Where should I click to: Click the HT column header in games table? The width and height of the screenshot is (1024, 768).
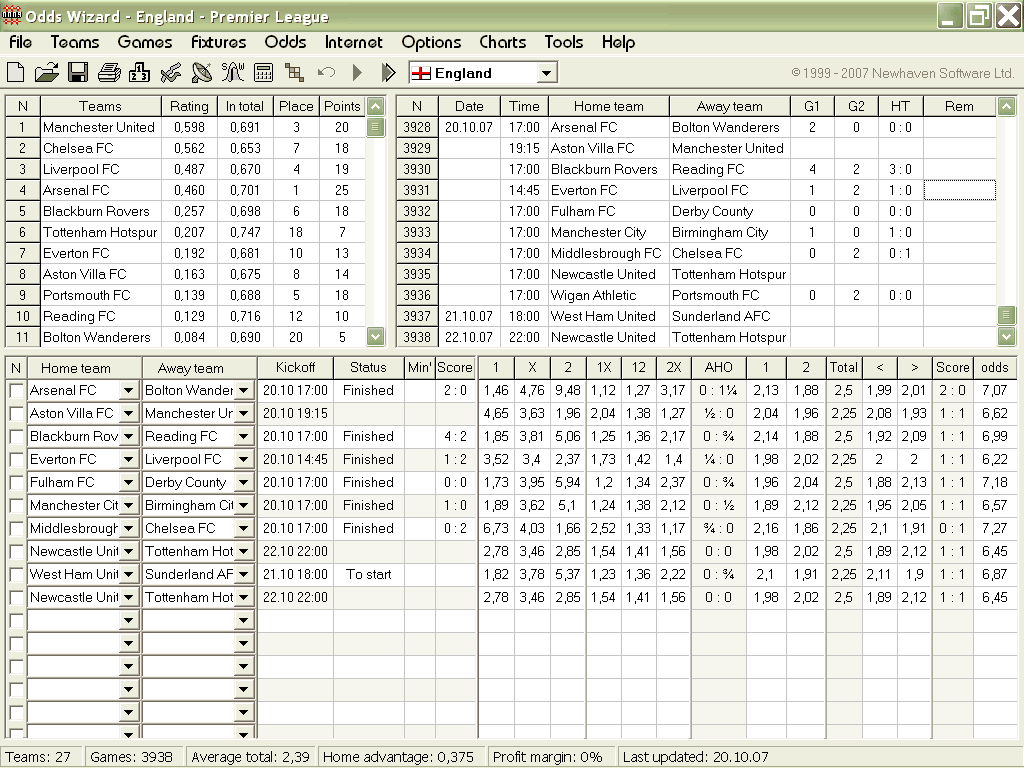(900, 106)
